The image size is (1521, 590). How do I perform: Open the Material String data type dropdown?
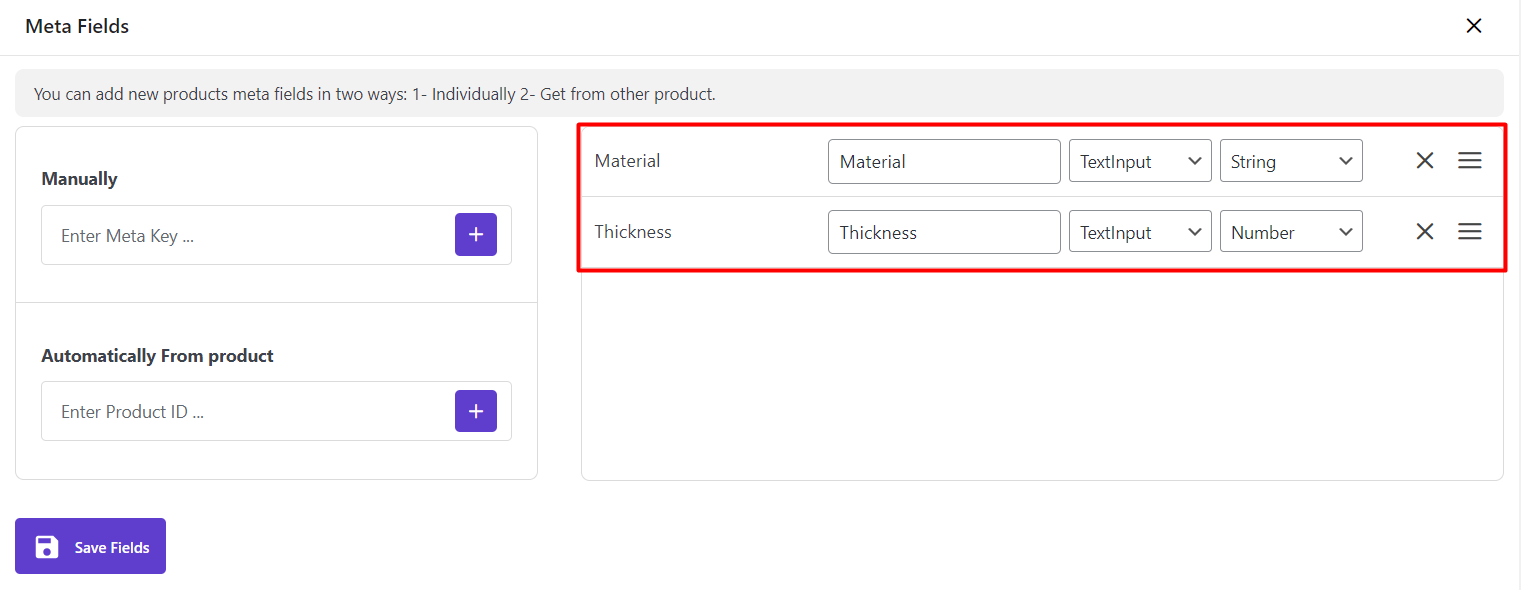1290,161
